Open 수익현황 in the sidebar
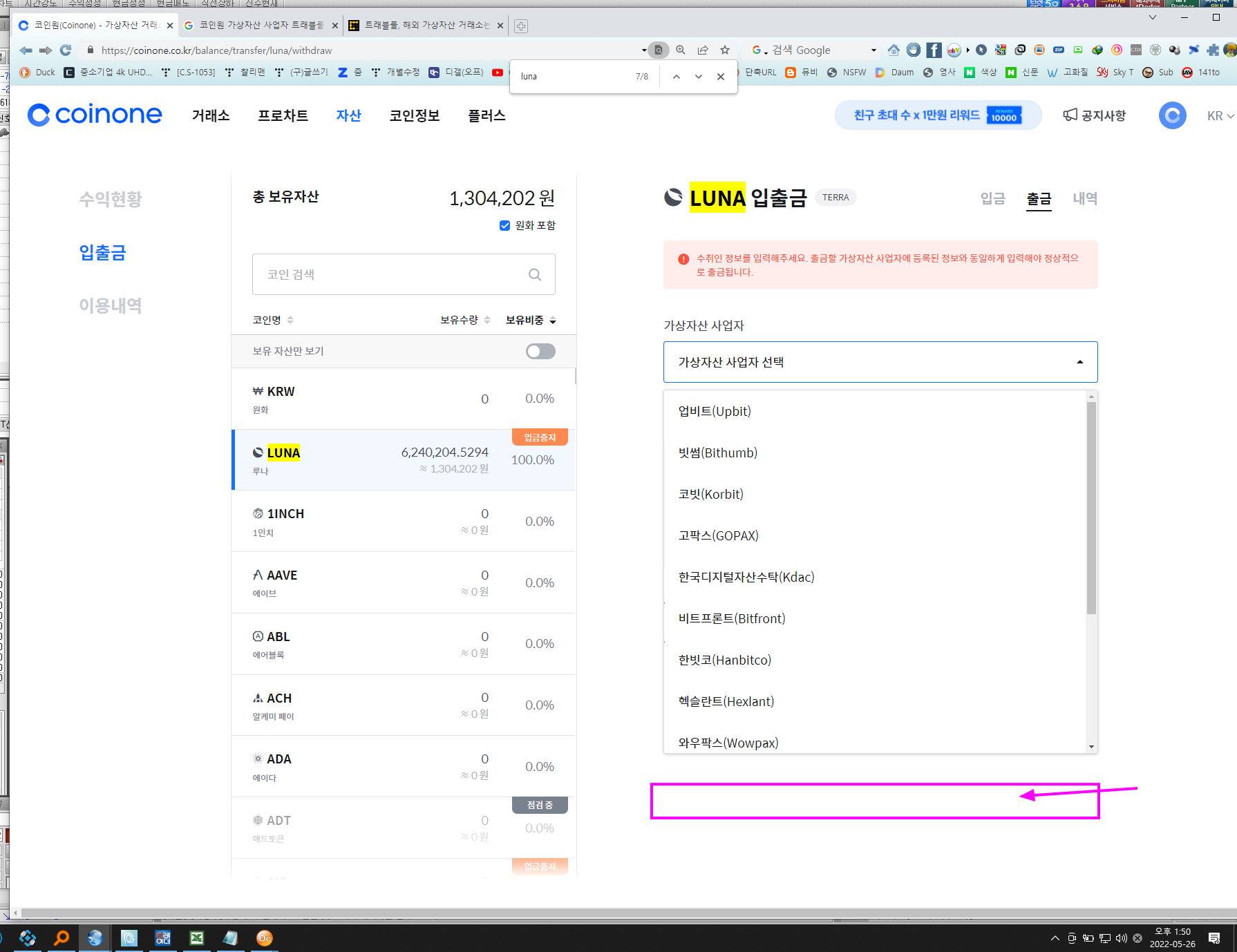This screenshot has height=952, width=1237. (x=111, y=199)
